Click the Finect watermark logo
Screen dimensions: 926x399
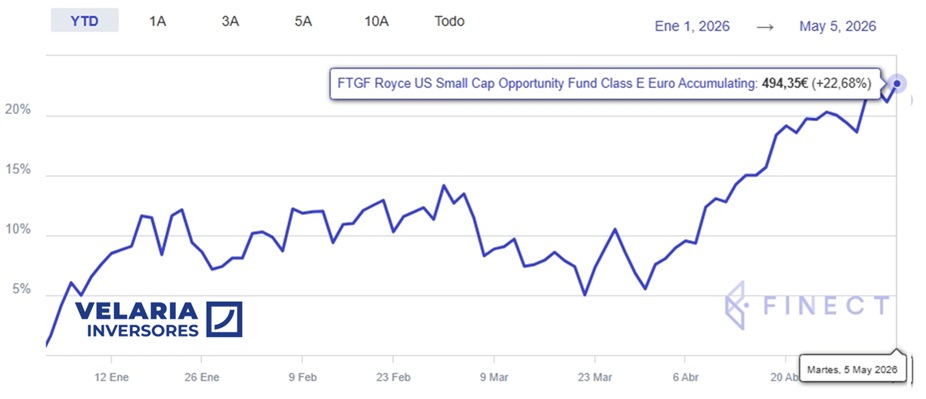(807, 305)
